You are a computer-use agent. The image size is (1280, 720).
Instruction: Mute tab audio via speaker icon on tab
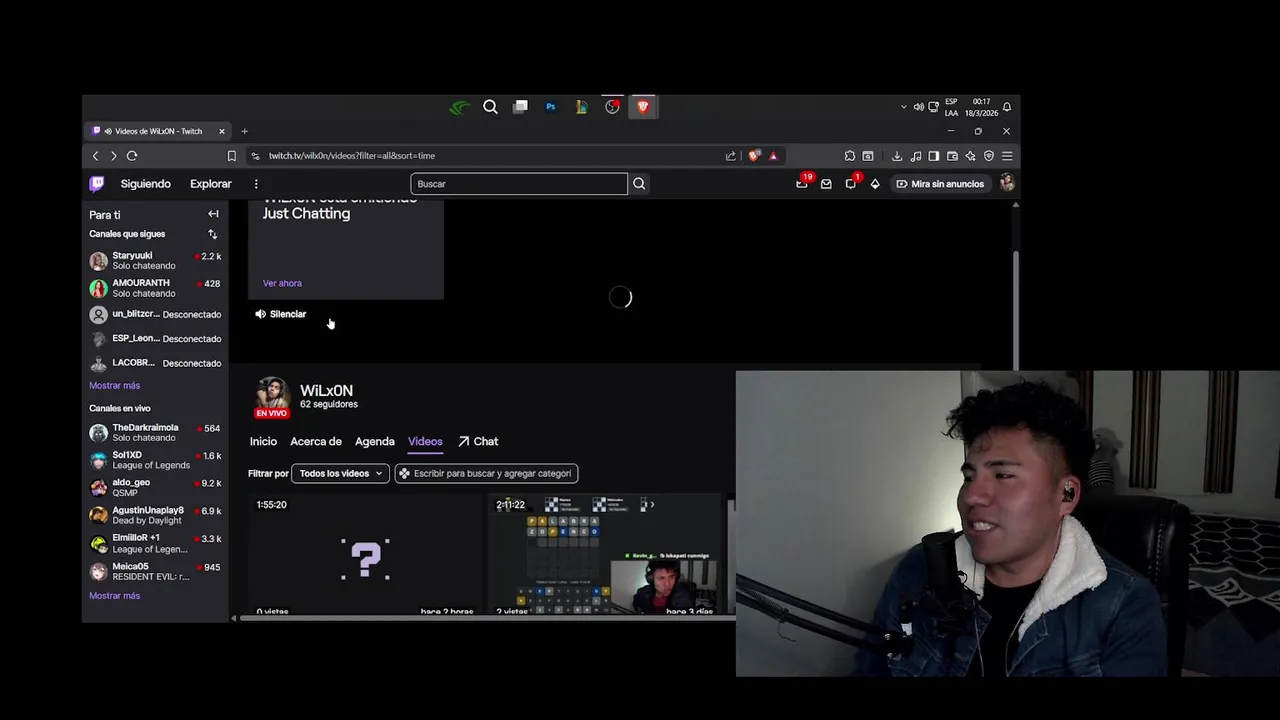[x=108, y=131]
